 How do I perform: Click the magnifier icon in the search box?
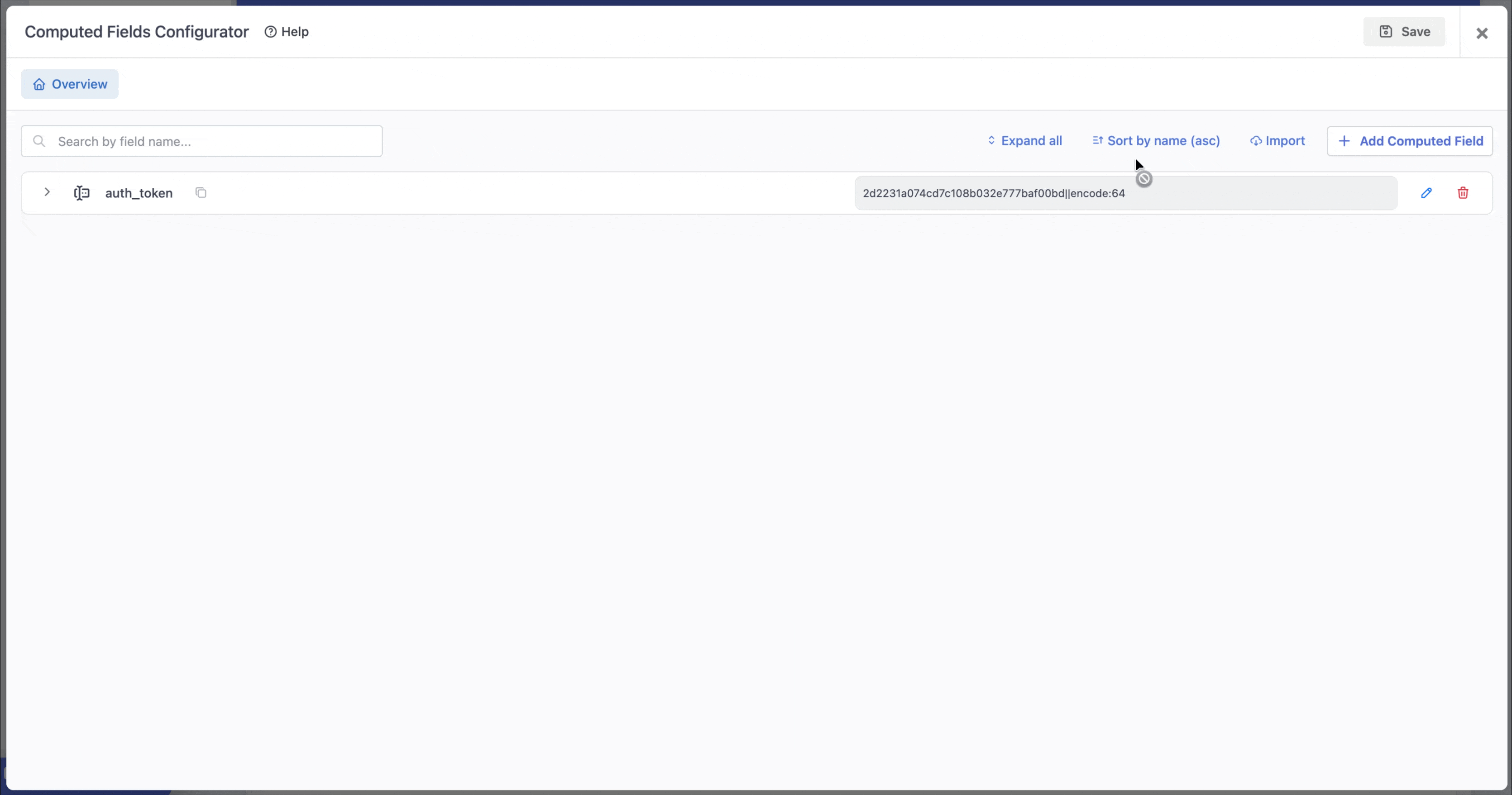pyautogui.click(x=39, y=141)
